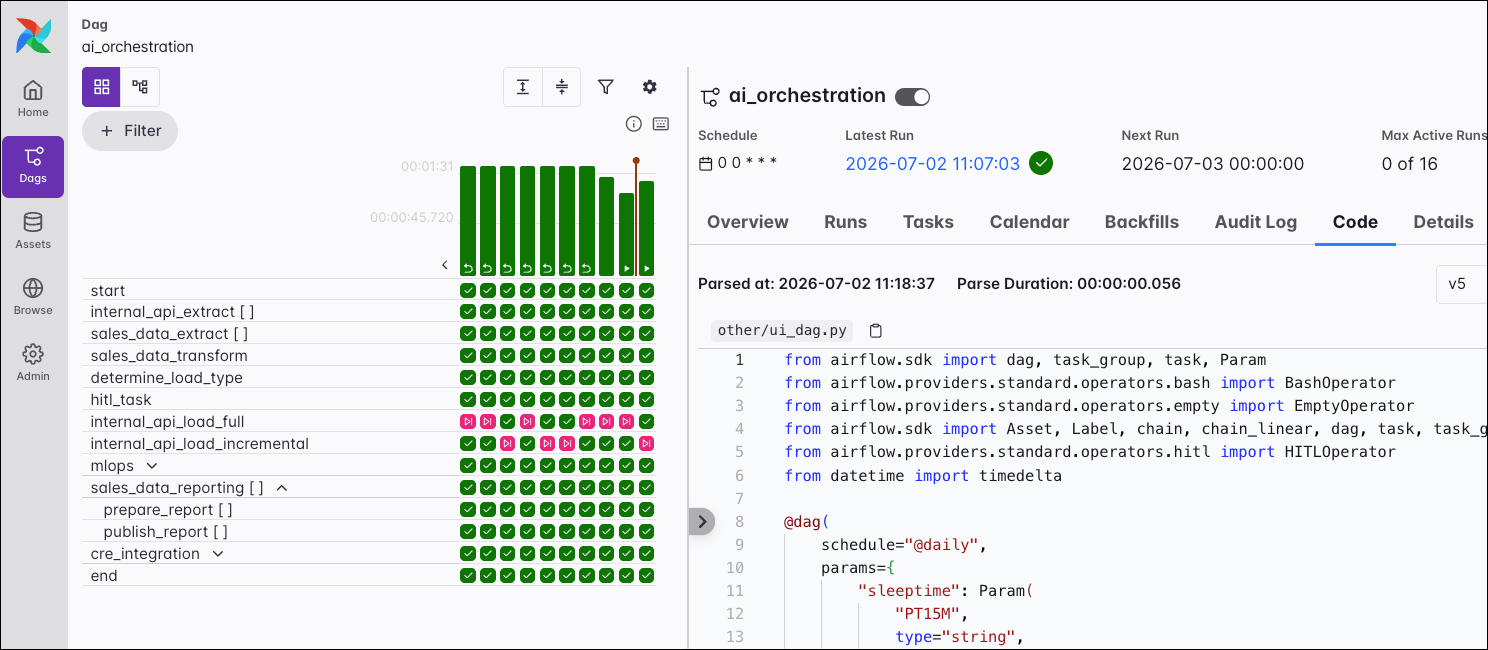Click the Airflow pinwheel logo

[33, 35]
